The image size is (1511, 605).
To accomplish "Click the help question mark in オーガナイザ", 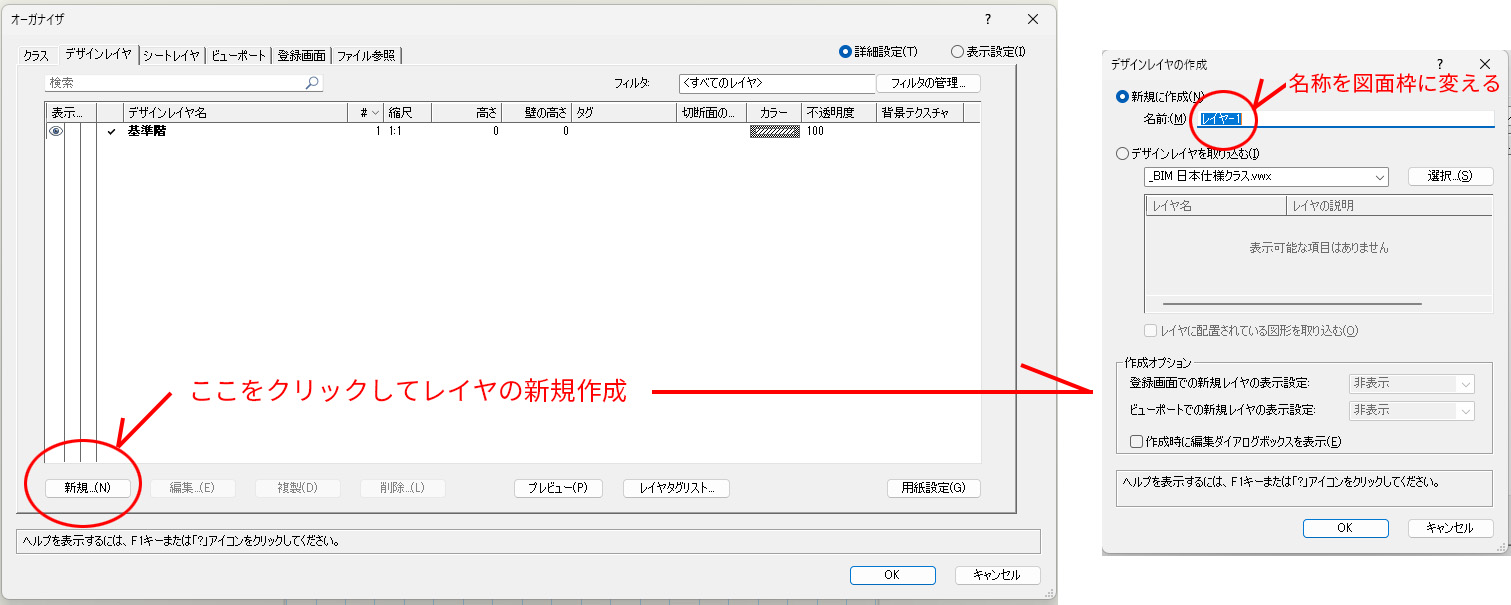I will pos(987,19).
